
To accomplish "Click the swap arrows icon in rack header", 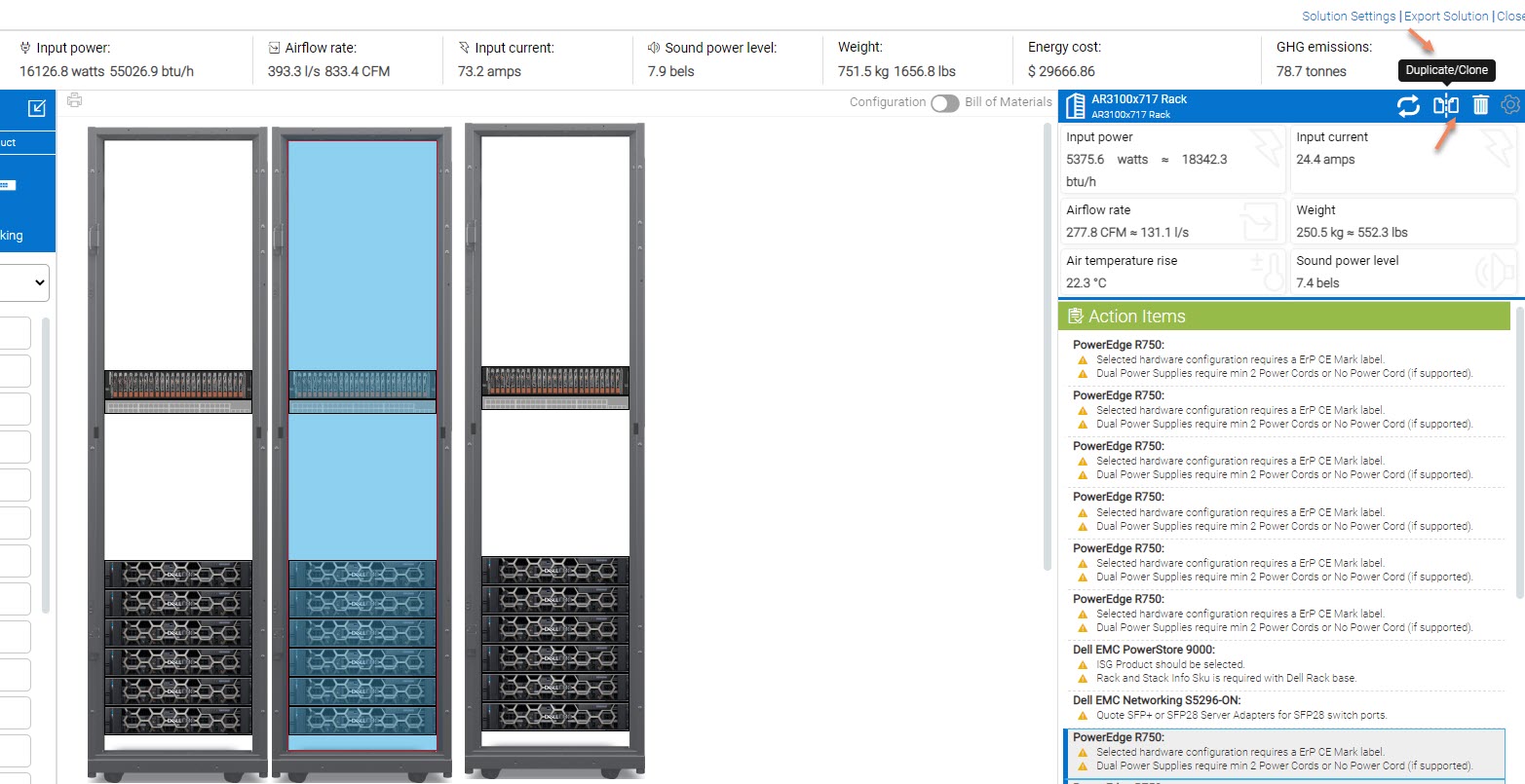I will point(1408,105).
